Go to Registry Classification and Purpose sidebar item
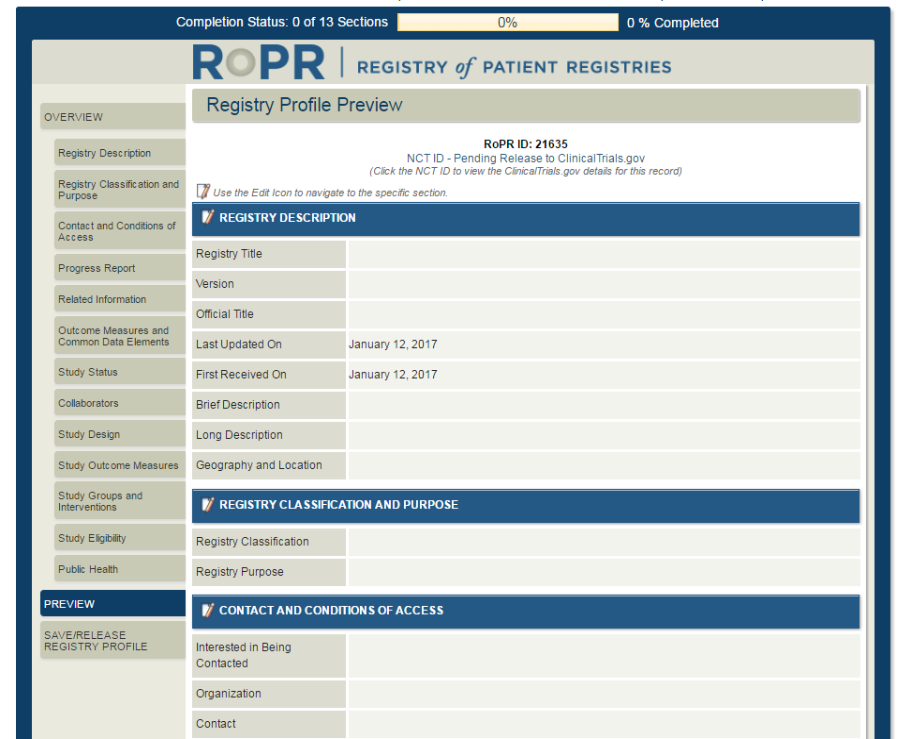897x739 pixels. click(x=120, y=189)
